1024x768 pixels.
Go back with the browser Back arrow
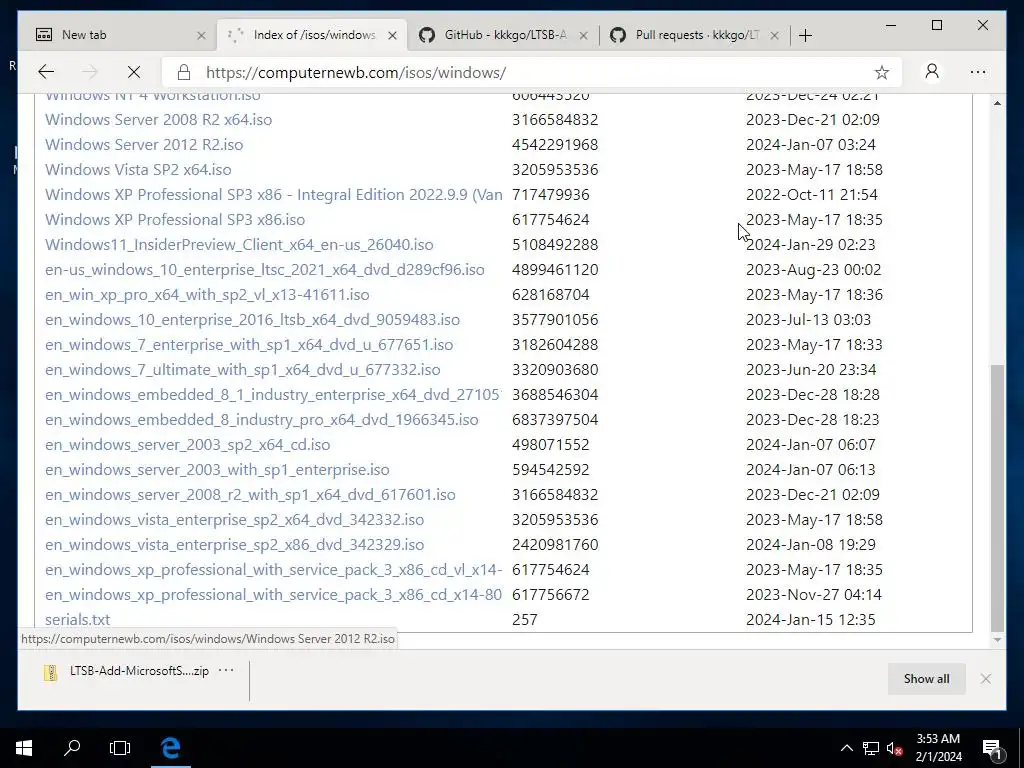click(46, 72)
